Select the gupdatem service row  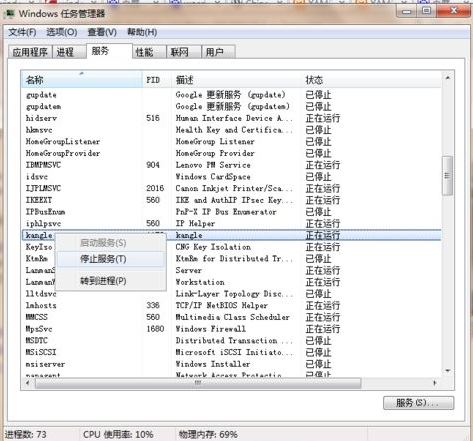point(232,107)
